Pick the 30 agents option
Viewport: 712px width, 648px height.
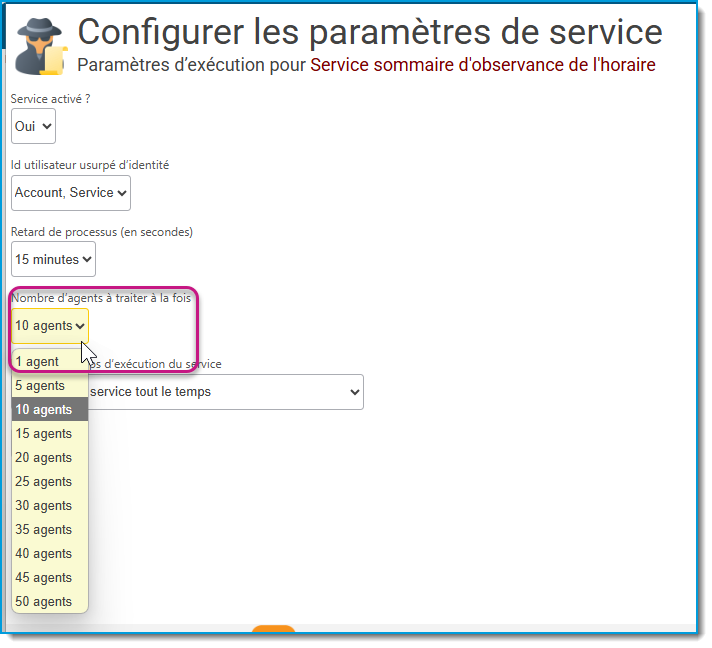point(50,505)
